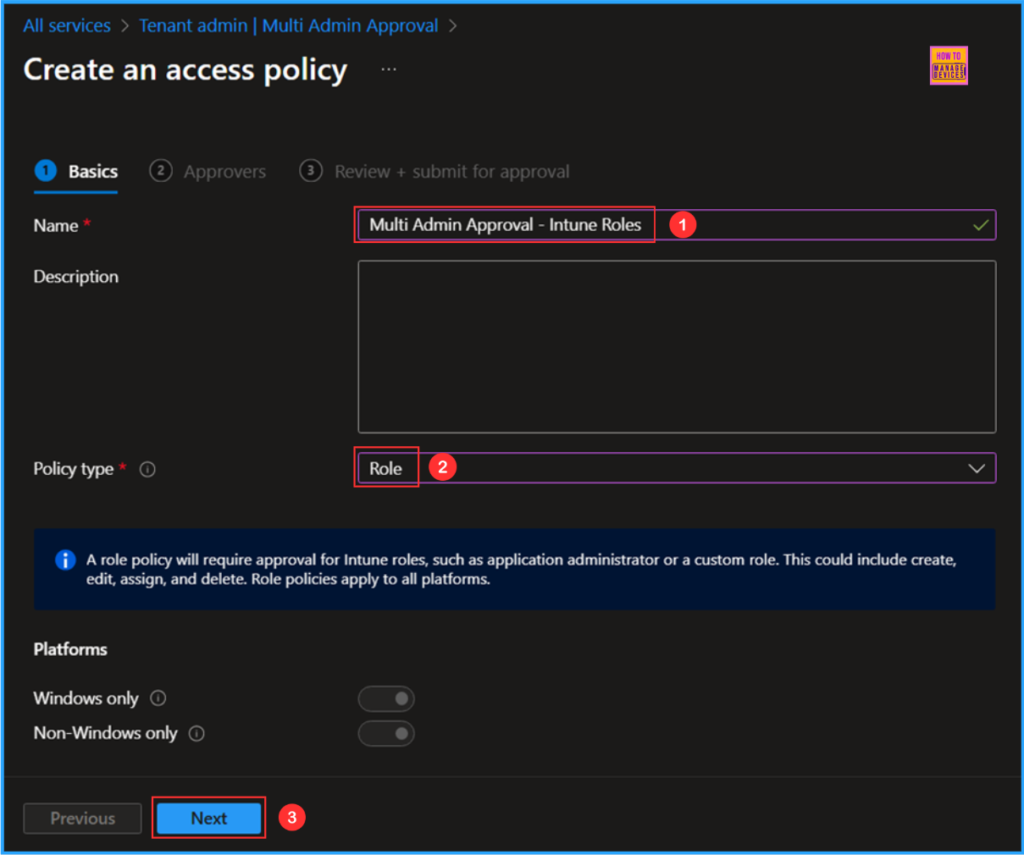
Task: Navigate to All services breadcrumb
Action: point(67,25)
